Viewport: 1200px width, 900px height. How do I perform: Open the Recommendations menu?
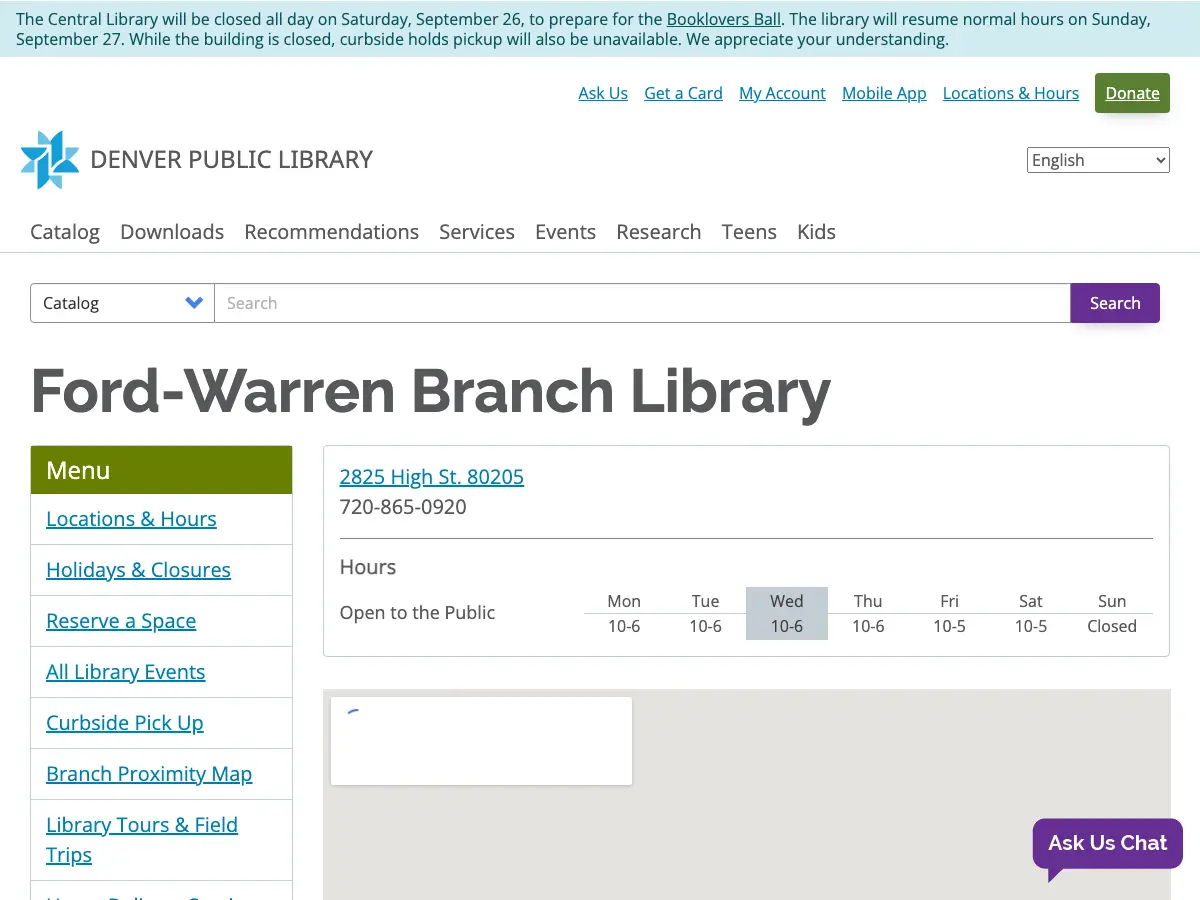click(x=332, y=232)
